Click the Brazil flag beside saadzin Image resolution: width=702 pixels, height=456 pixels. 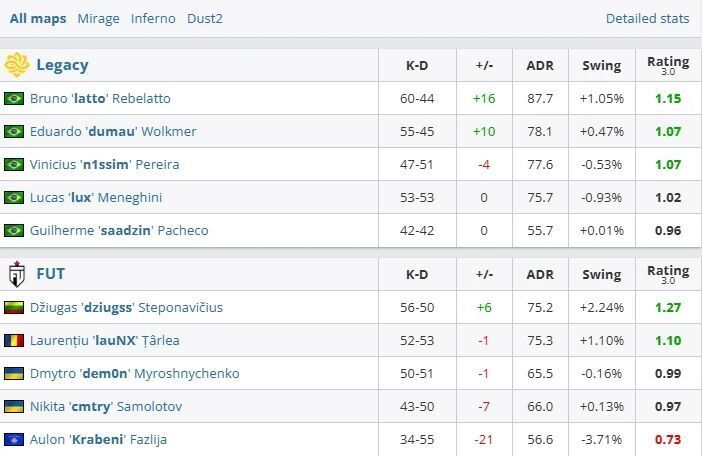[x=14, y=230]
